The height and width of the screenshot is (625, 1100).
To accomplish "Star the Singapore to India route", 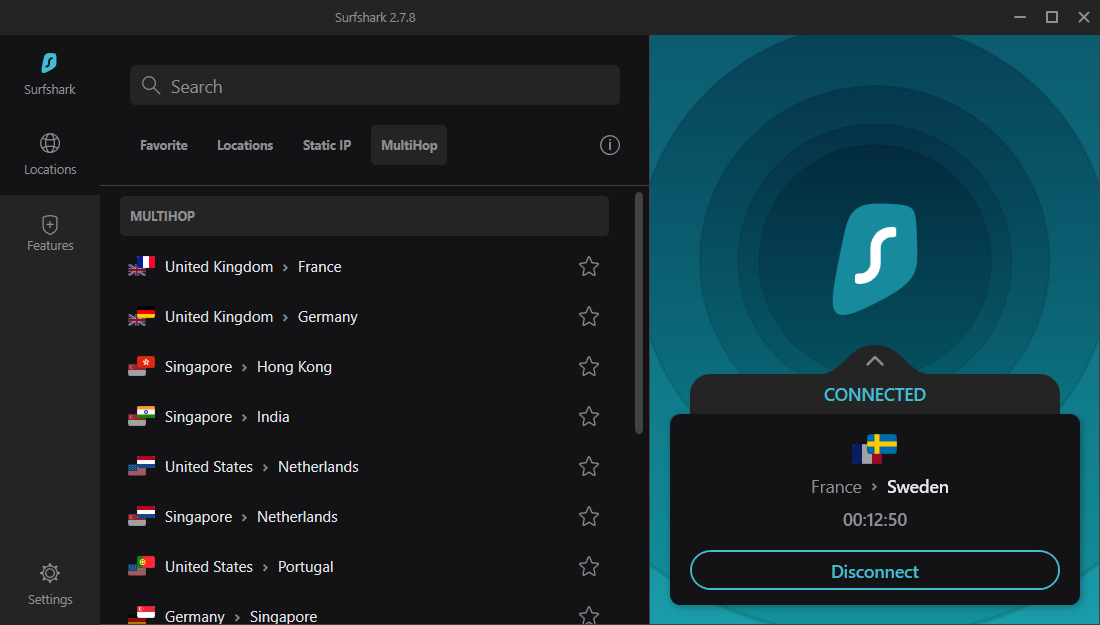I will (x=589, y=416).
